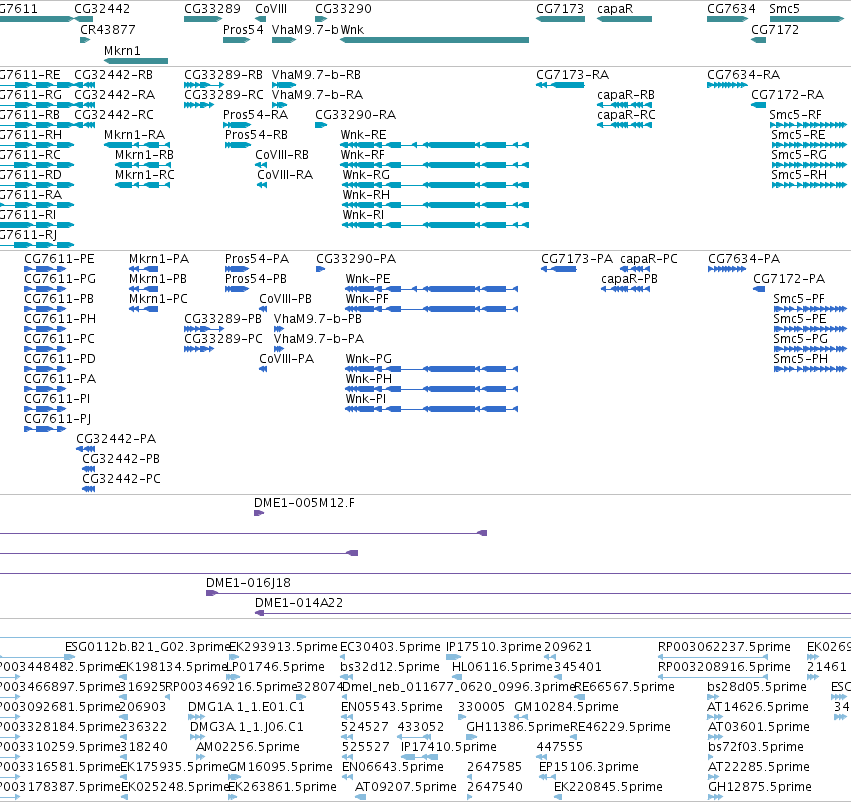The height and width of the screenshot is (802, 851).
Task: Click transcript Wnk-RH
Action: coord(366,195)
